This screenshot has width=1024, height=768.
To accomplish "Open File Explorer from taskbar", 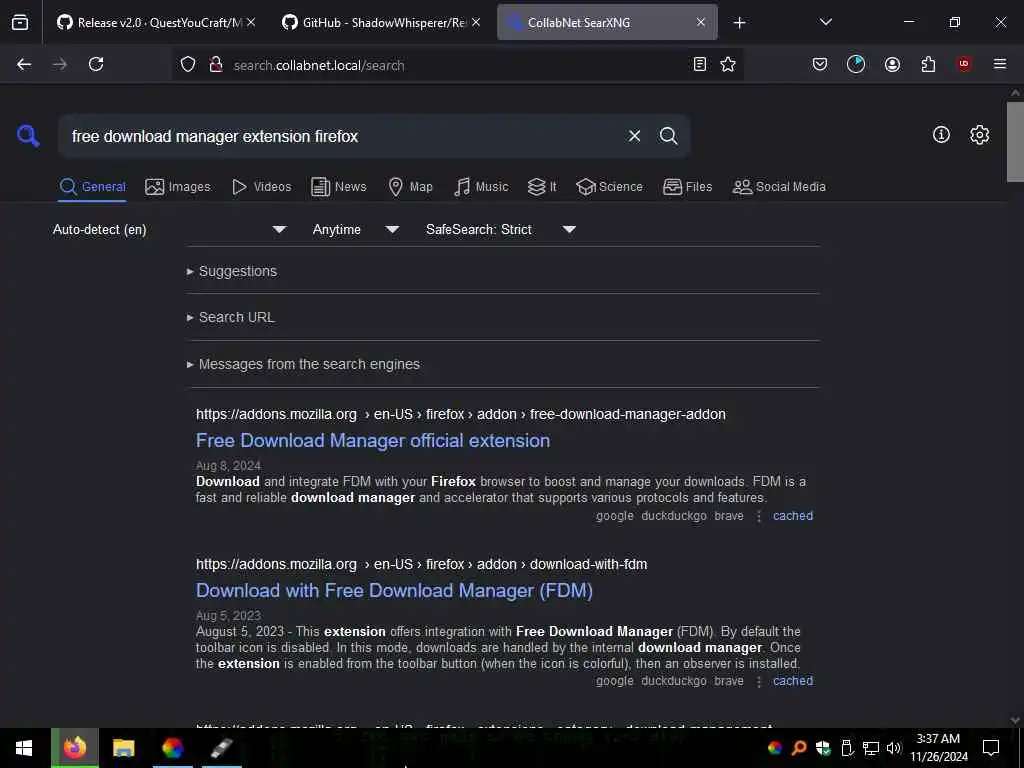I will [x=123, y=748].
